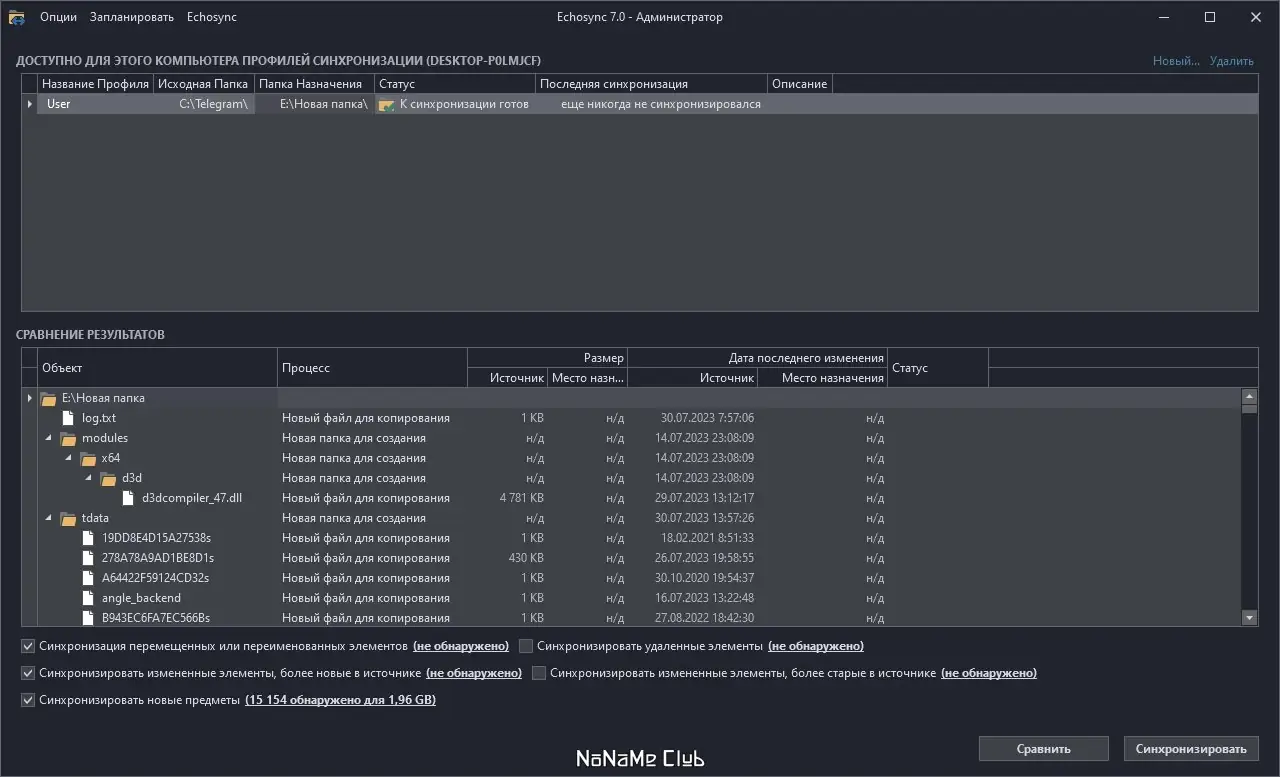Click the tdata folder icon
Screen dimensions: 1280x777
pyautogui.click(x=68, y=519)
